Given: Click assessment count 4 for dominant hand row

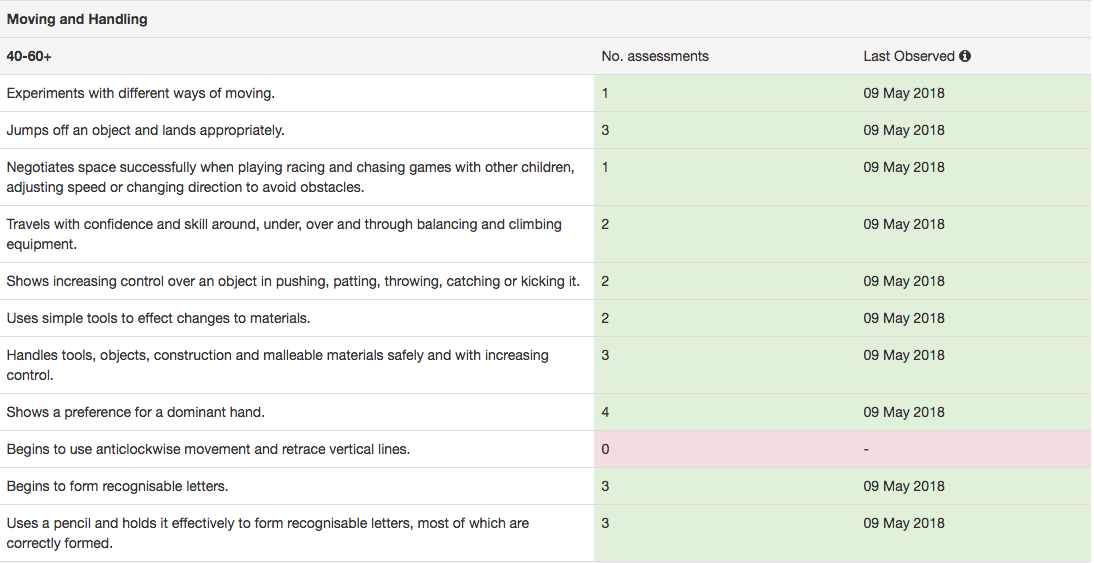Looking at the screenshot, I should pos(605,412).
